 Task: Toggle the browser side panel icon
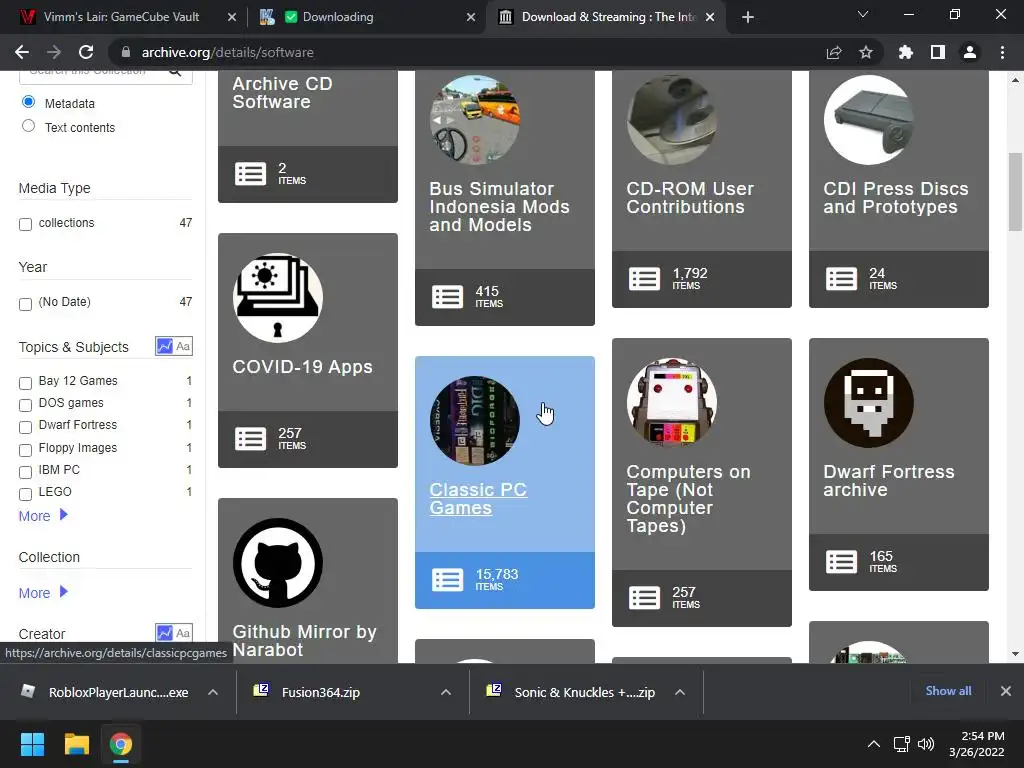coord(938,52)
